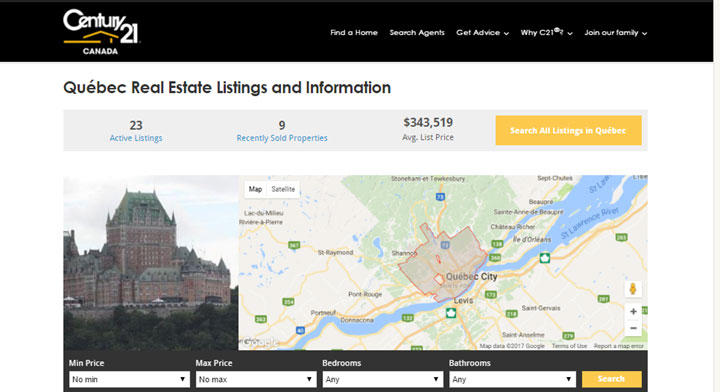Expand the Get Advice menu
The height and width of the screenshot is (392, 720).
(x=482, y=33)
